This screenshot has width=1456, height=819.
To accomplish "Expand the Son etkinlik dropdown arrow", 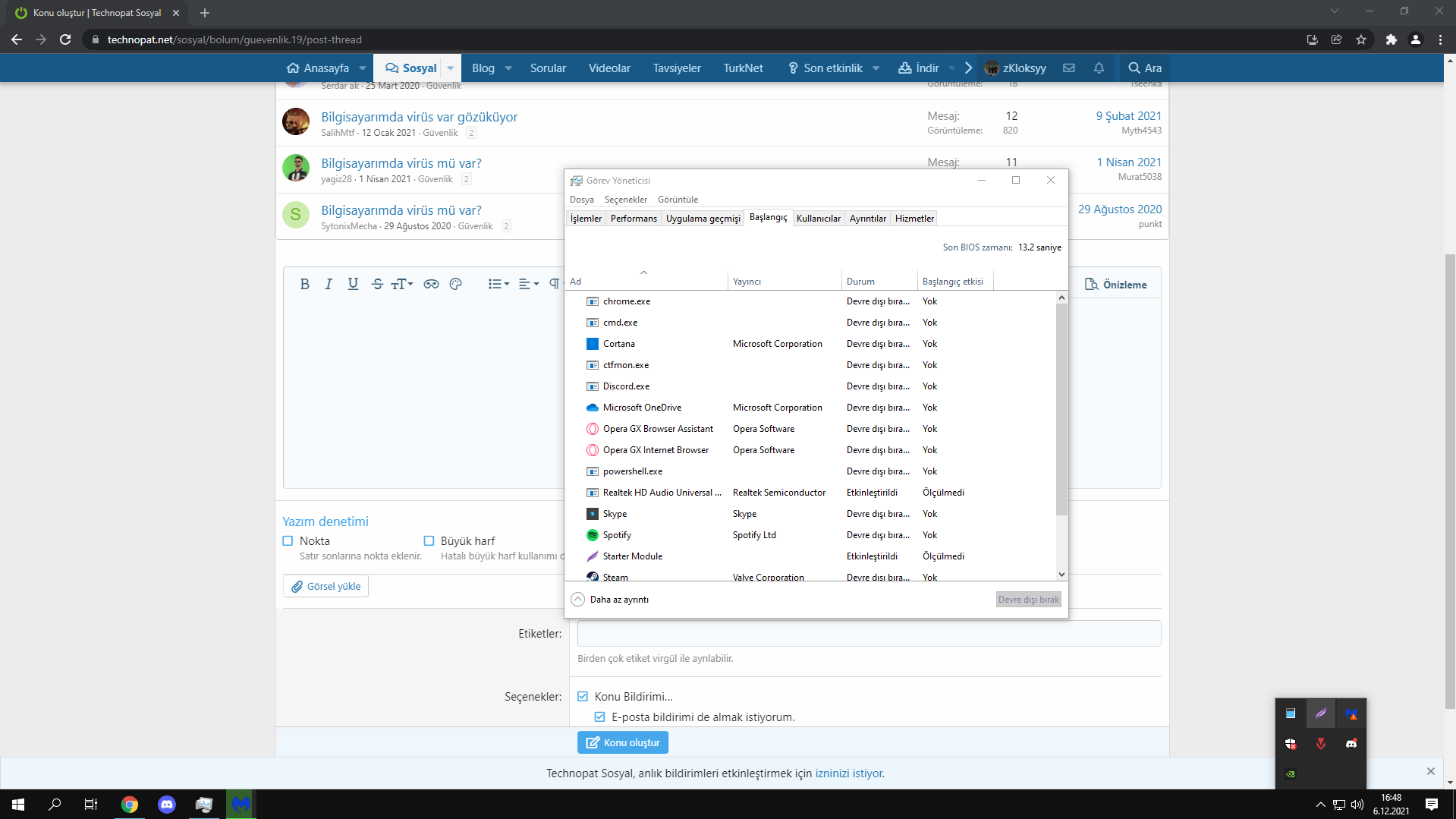I will click(x=876, y=68).
